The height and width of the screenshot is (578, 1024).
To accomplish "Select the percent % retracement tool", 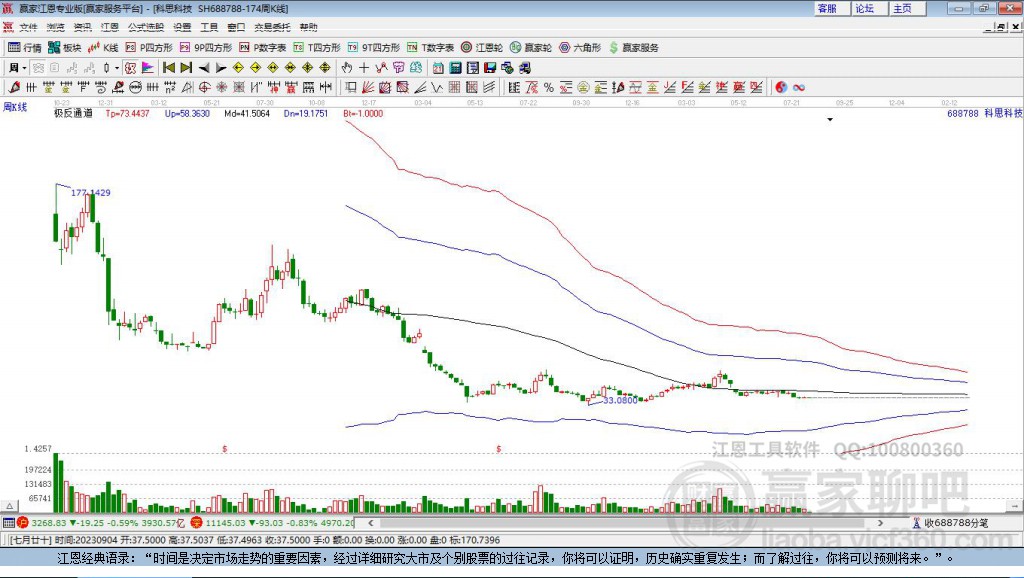I will pyautogui.click(x=549, y=88).
